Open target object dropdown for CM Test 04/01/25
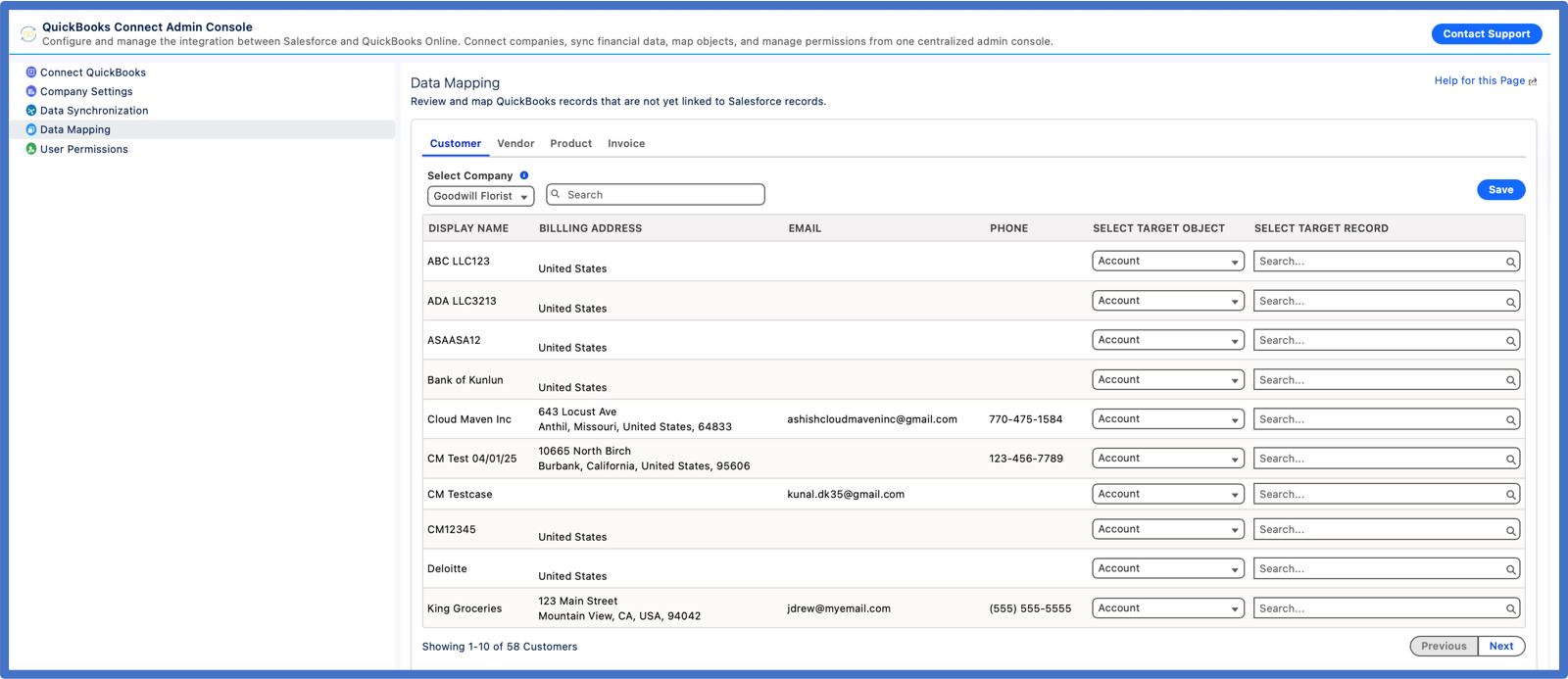Screen dimensions: 1568x679 point(1168,458)
